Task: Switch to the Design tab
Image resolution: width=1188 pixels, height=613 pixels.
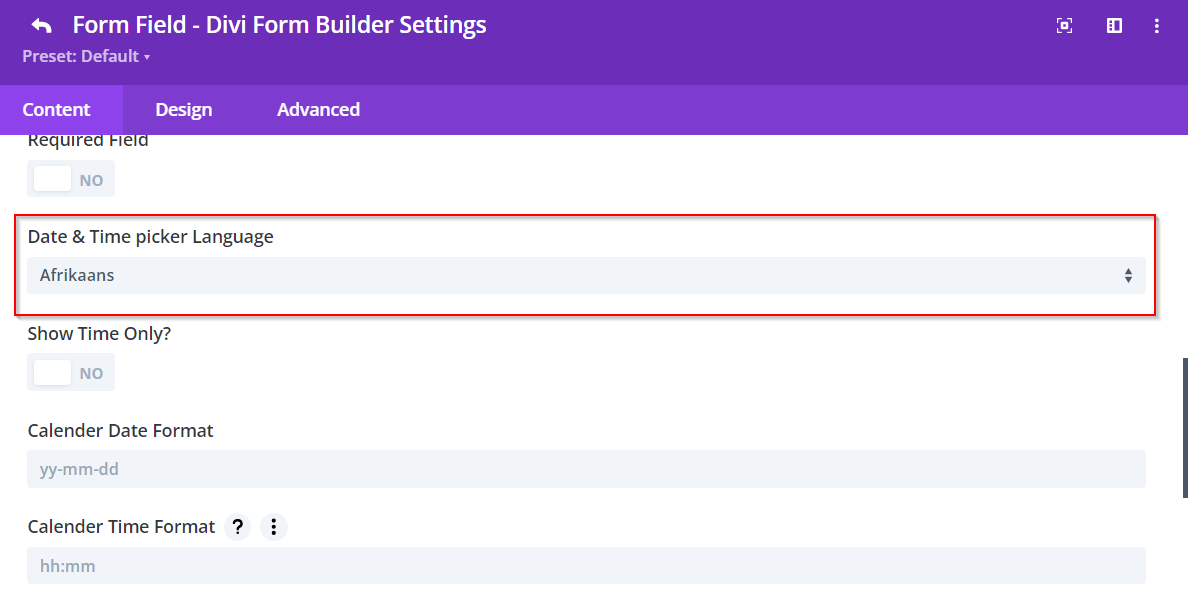Action: click(x=183, y=109)
